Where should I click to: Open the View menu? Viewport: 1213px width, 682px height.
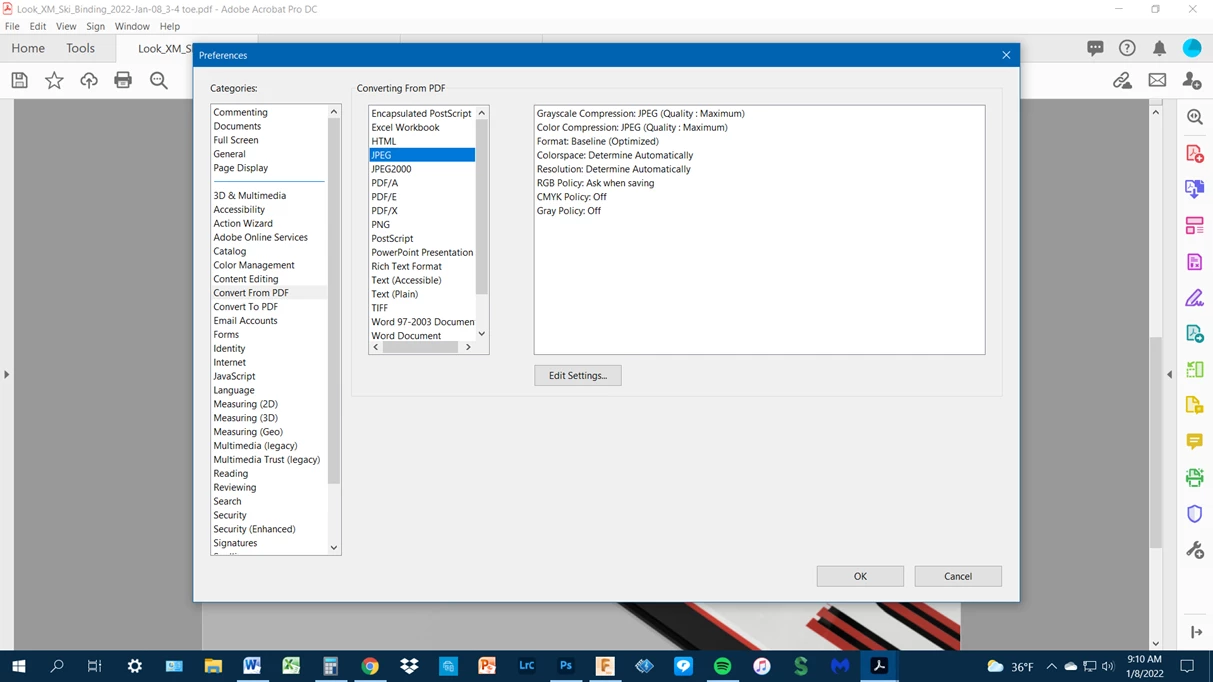[x=66, y=26]
